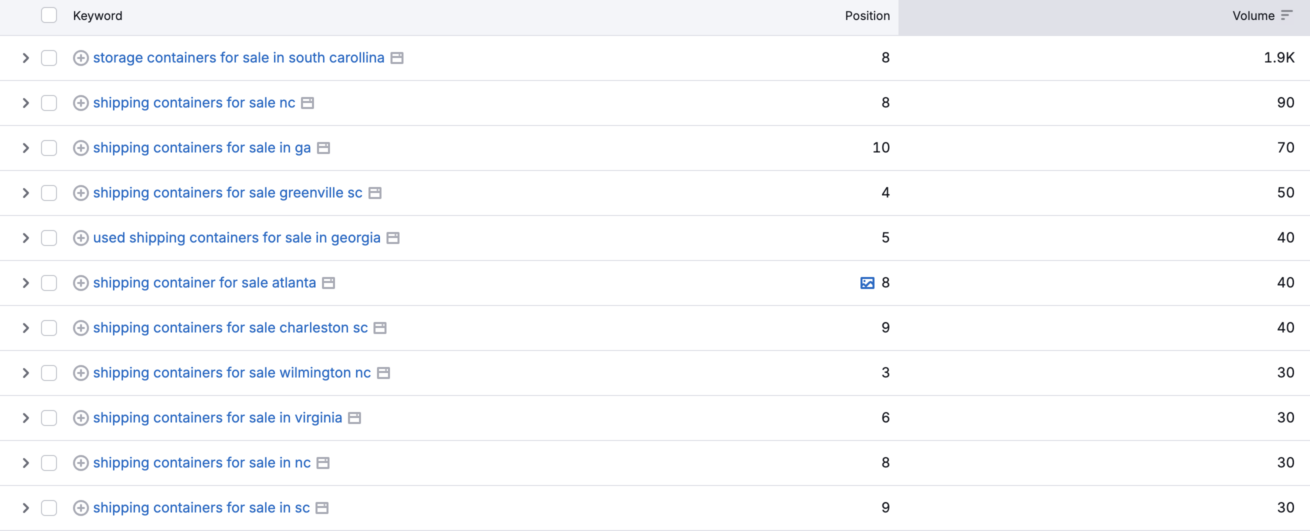Click sort icon in Volume column header
This screenshot has height=531, width=1310.
click(x=1286, y=16)
